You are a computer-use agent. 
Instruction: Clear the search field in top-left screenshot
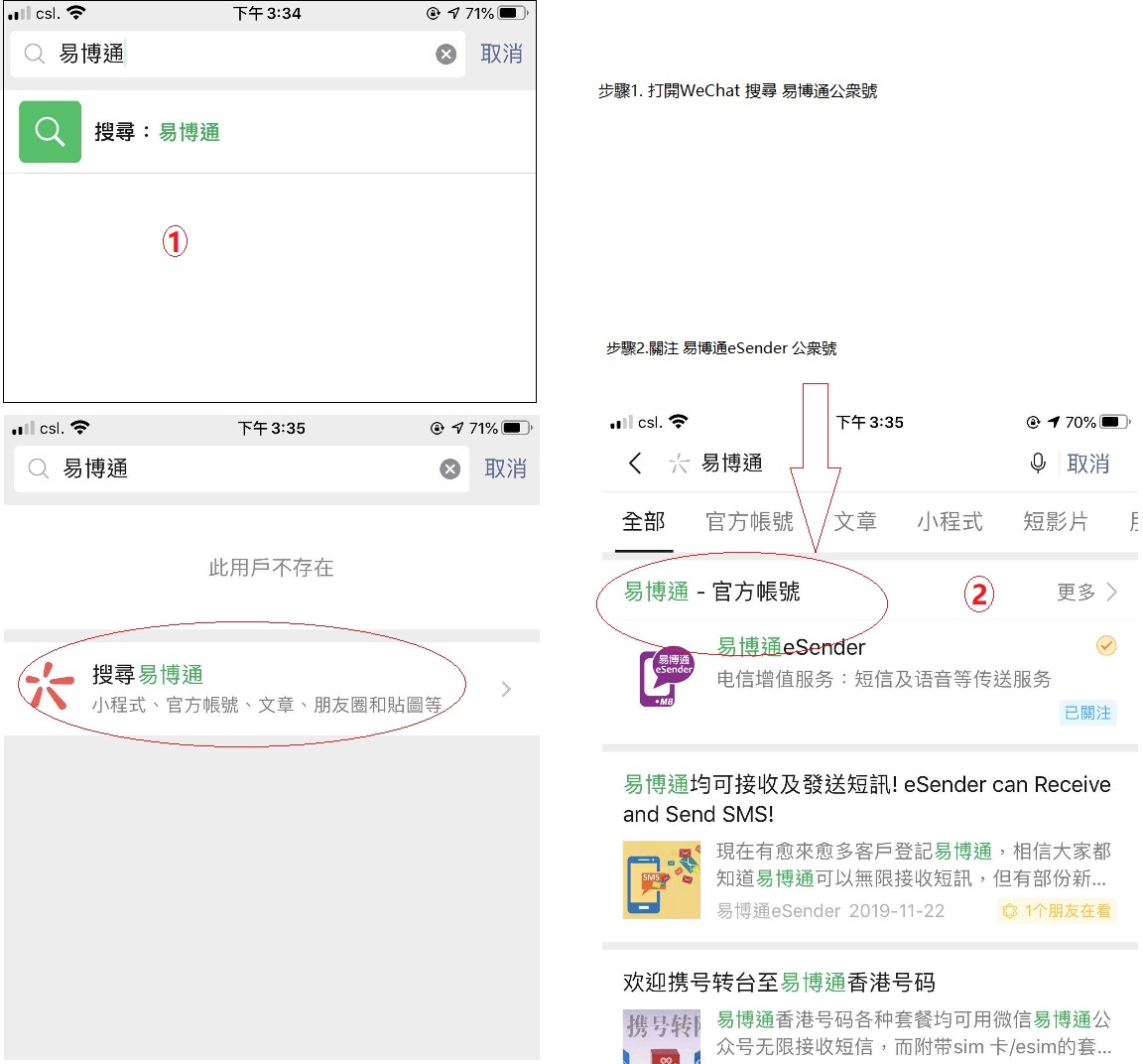[446, 54]
